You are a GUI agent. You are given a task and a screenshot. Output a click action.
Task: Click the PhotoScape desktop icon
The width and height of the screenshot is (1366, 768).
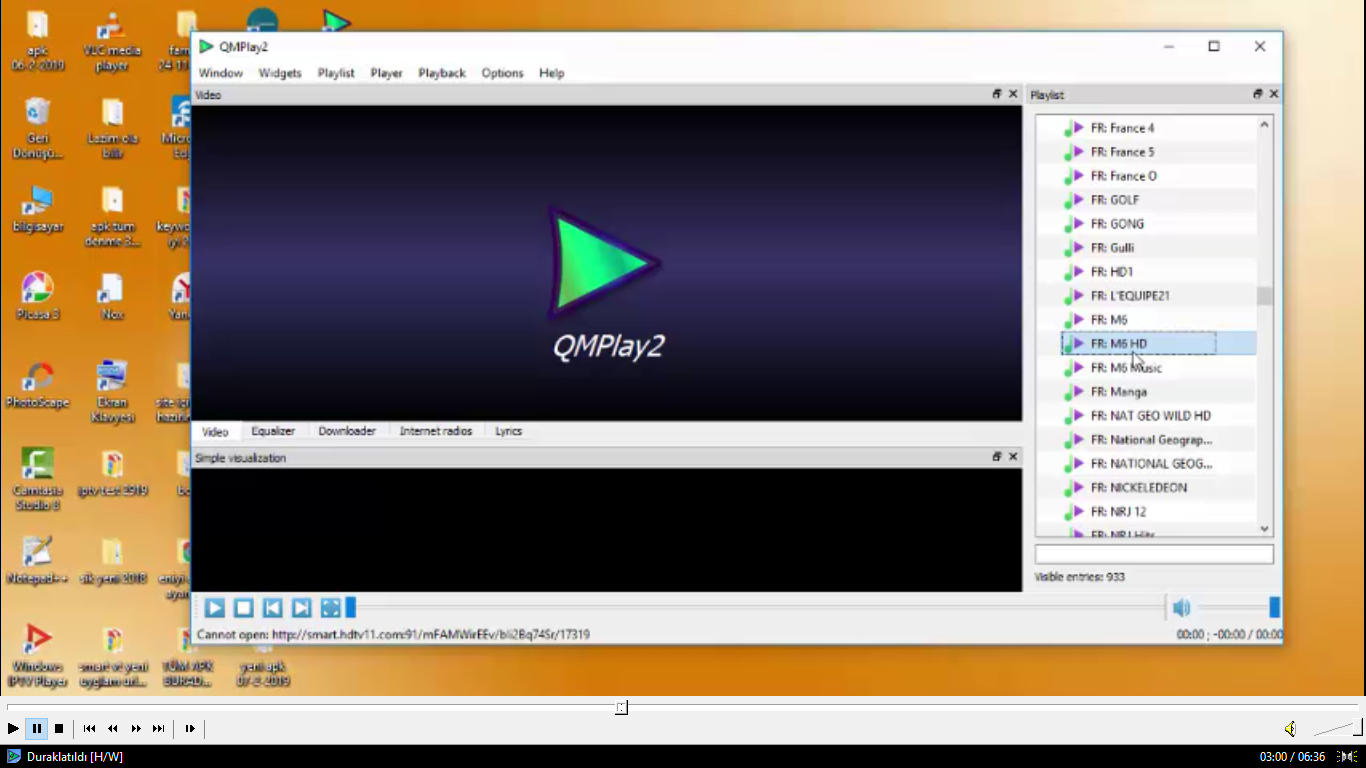[x=38, y=385]
